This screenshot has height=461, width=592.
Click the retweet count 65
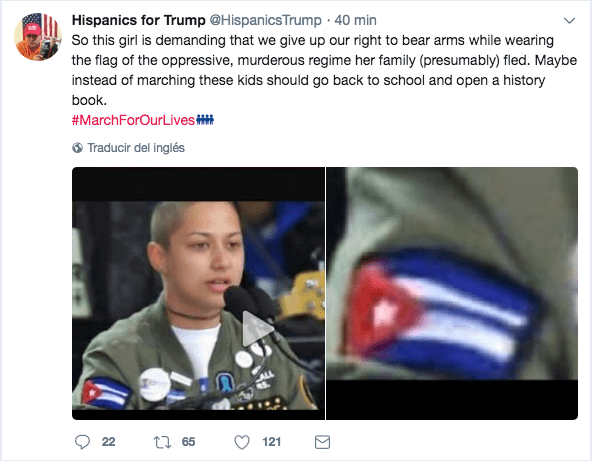(x=188, y=442)
